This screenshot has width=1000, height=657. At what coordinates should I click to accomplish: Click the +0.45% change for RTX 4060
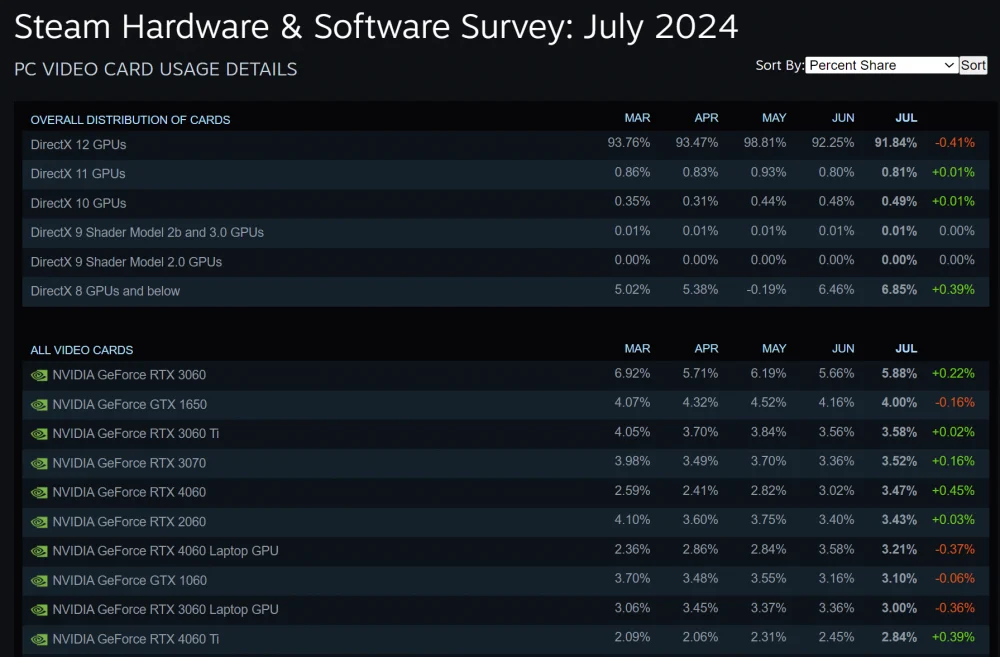point(953,491)
